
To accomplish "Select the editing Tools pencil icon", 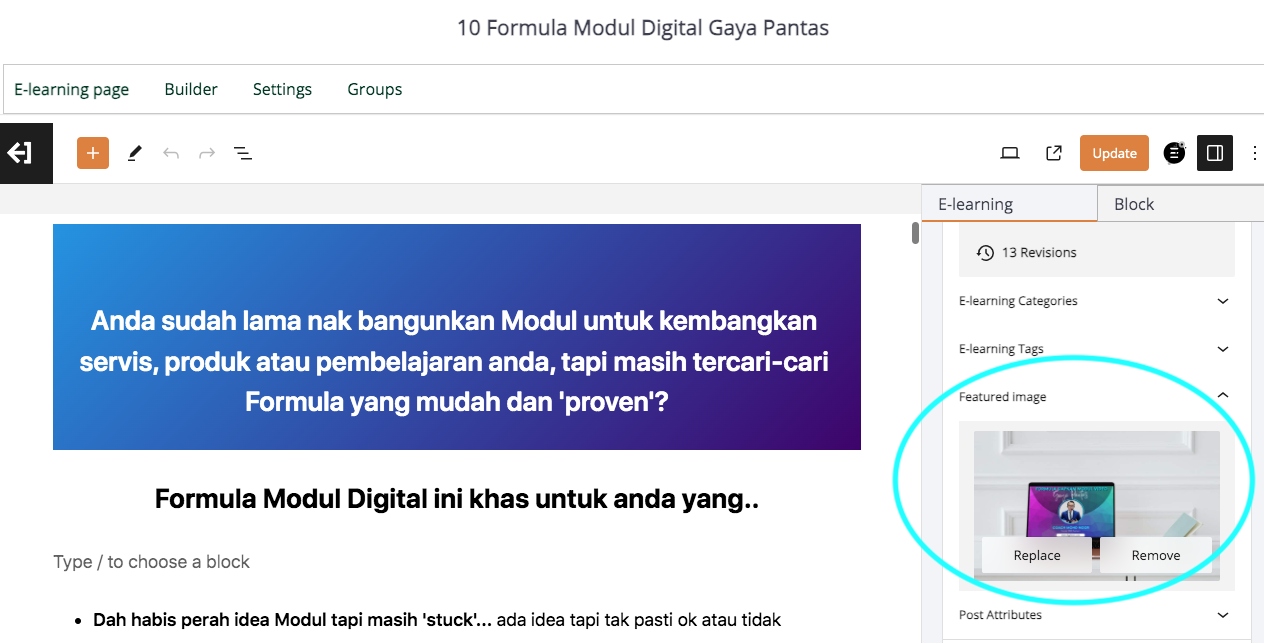I will point(134,153).
